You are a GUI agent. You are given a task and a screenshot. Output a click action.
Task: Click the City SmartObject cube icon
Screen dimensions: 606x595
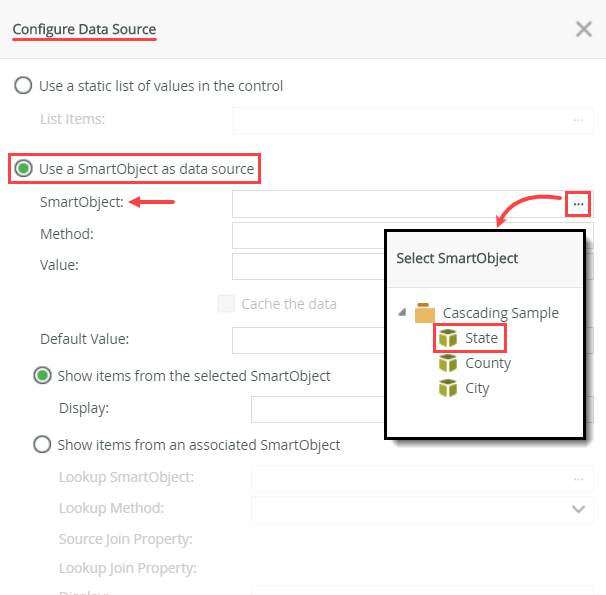(x=448, y=388)
